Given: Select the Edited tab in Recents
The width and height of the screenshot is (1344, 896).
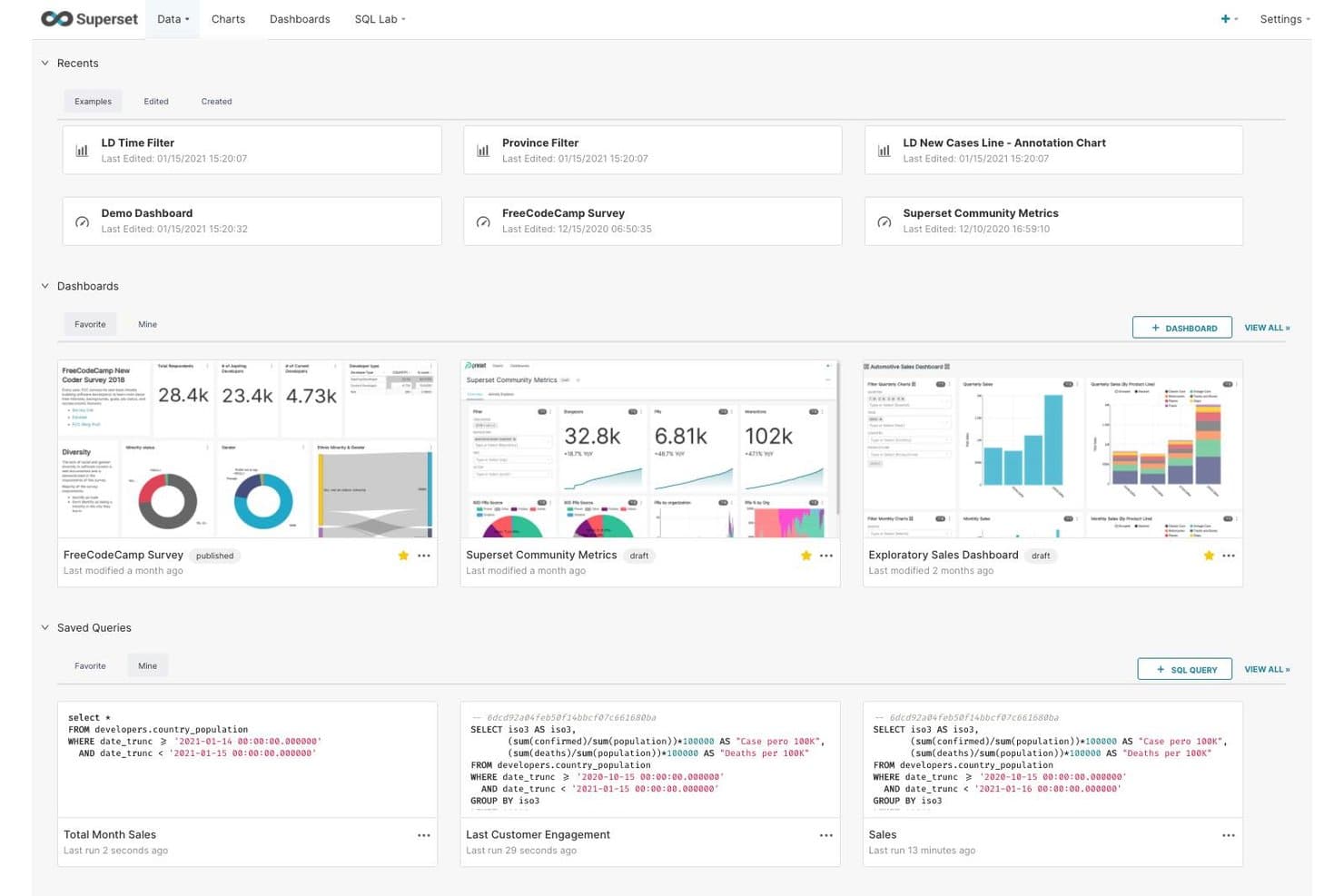Looking at the screenshot, I should click(x=156, y=102).
